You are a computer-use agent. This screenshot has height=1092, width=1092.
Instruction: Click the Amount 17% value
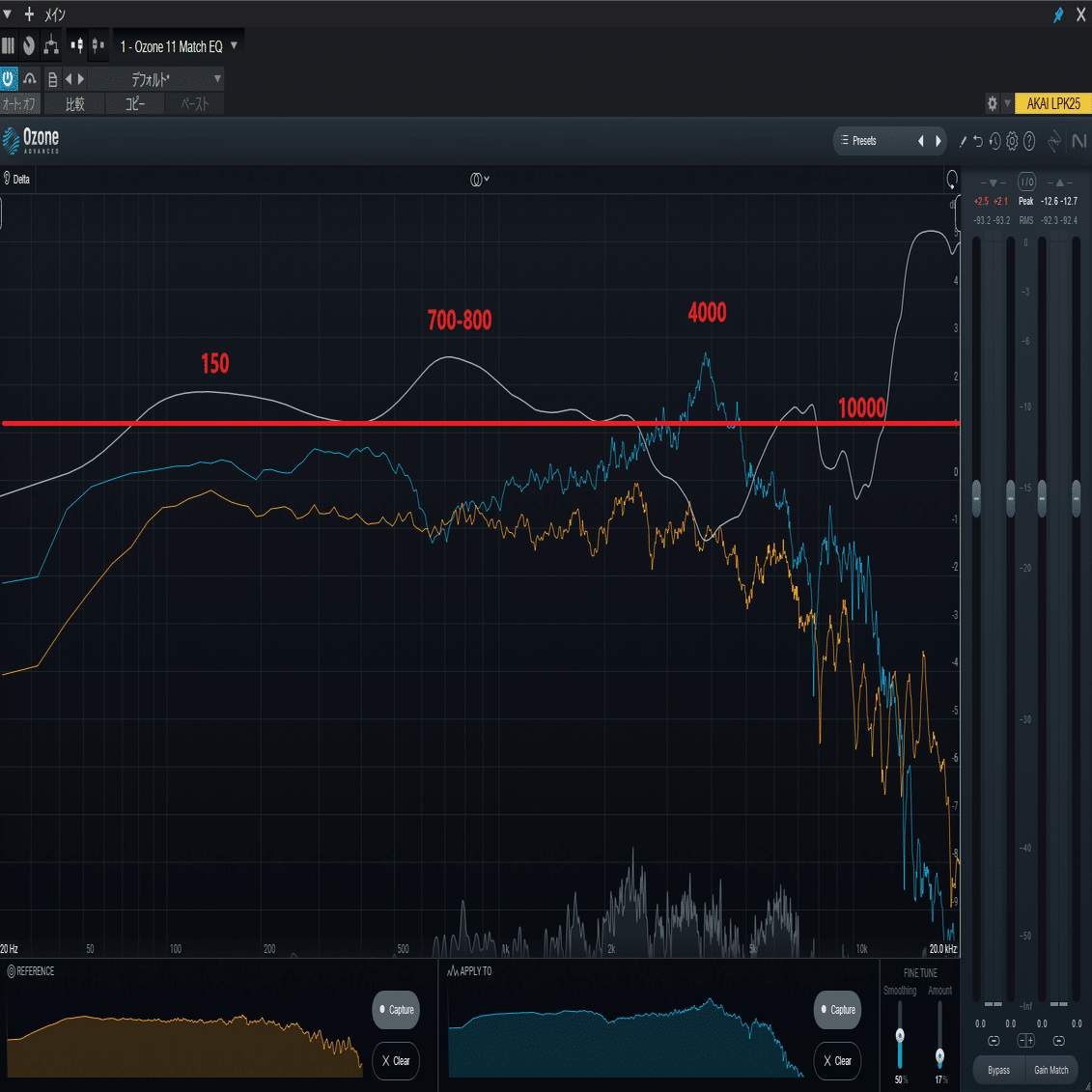point(940,1080)
